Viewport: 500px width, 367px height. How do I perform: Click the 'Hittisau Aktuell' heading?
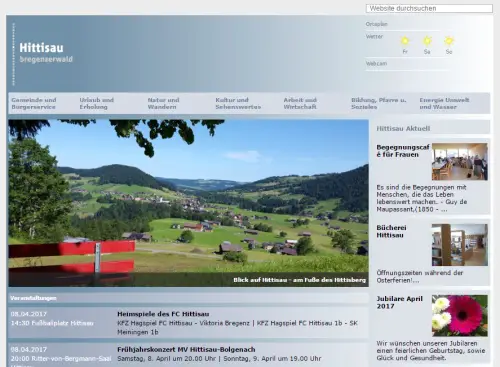(x=403, y=128)
